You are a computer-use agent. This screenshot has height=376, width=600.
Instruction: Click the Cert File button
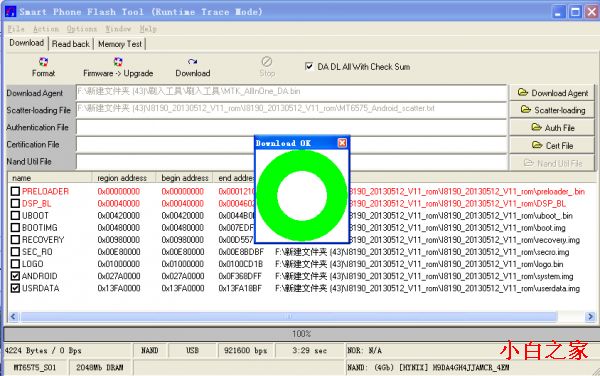click(552, 145)
